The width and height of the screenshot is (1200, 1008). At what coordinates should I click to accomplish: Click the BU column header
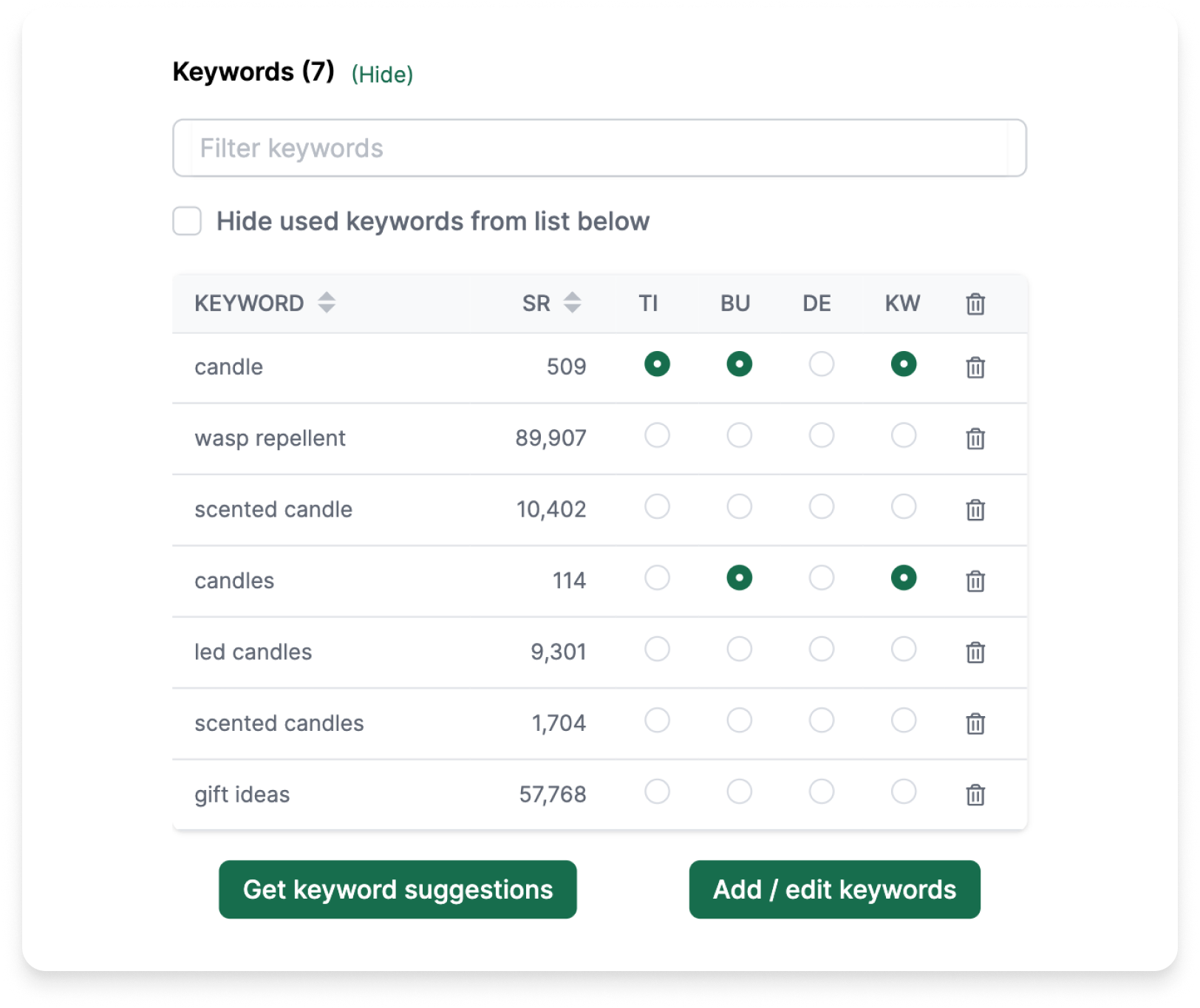(735, 303)
